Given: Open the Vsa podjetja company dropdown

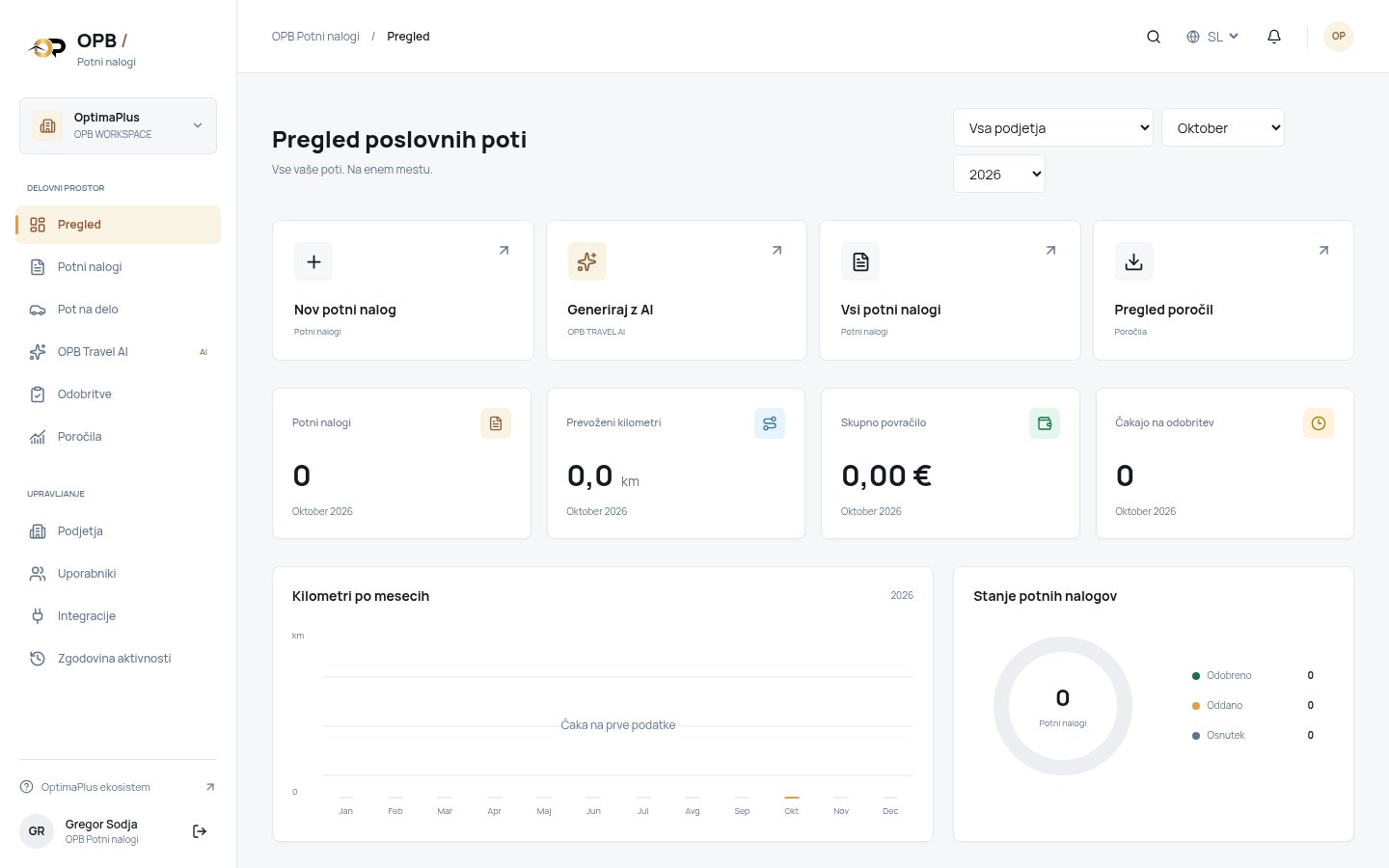Looking at the screenshot, I should (1053, 127).
